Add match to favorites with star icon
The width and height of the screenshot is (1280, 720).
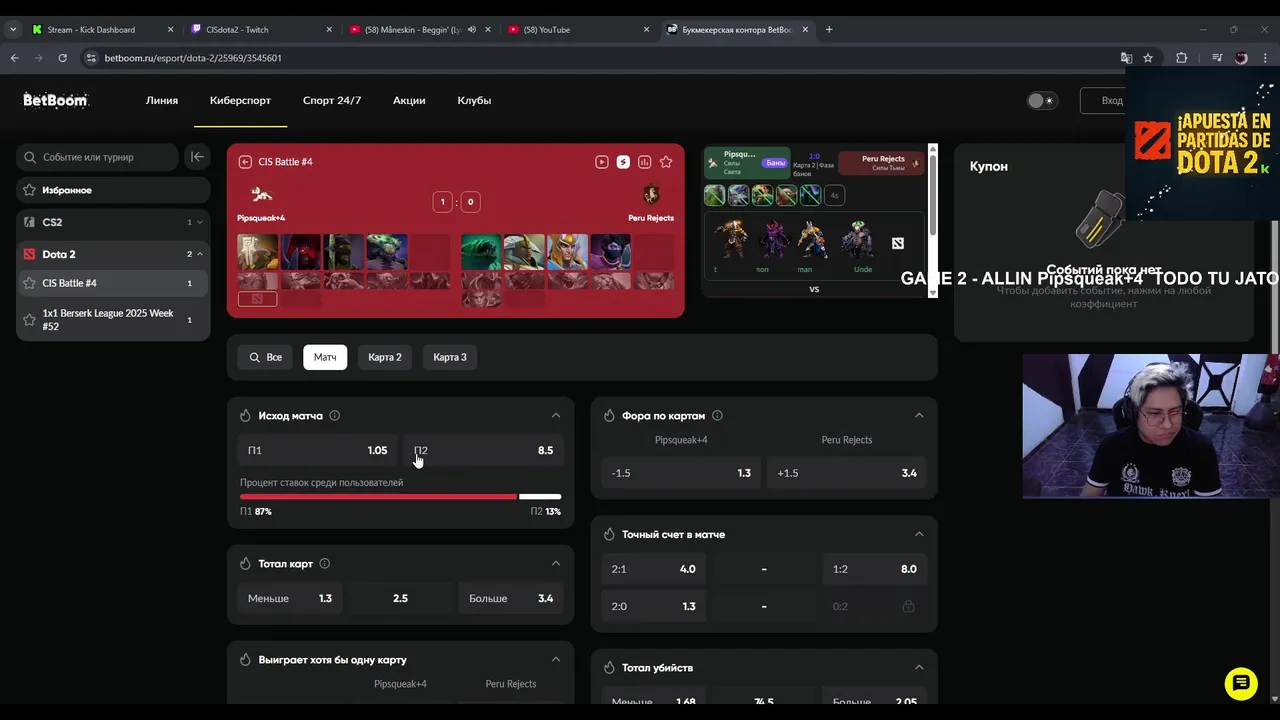[x=666, y=162]
